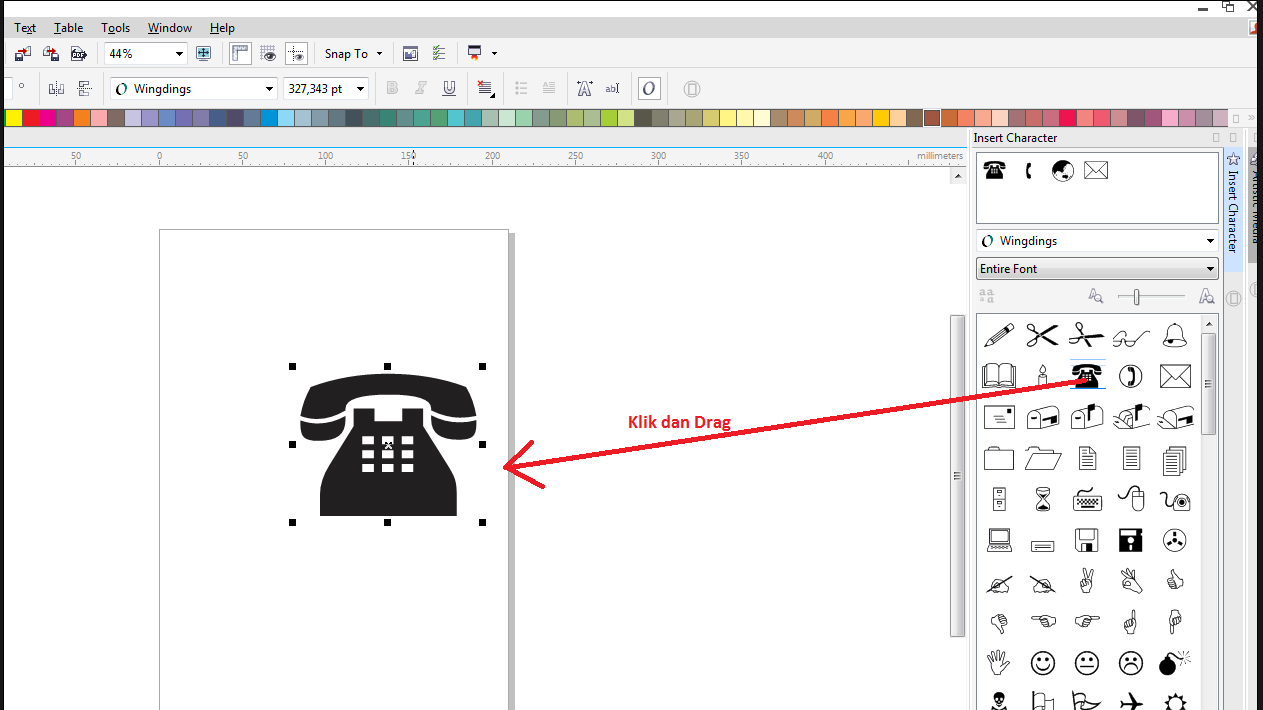Image resolution: width=1263 pixels, height=710 pixels.
Task: Click the large telephone object on canvas
Action: 388,444
